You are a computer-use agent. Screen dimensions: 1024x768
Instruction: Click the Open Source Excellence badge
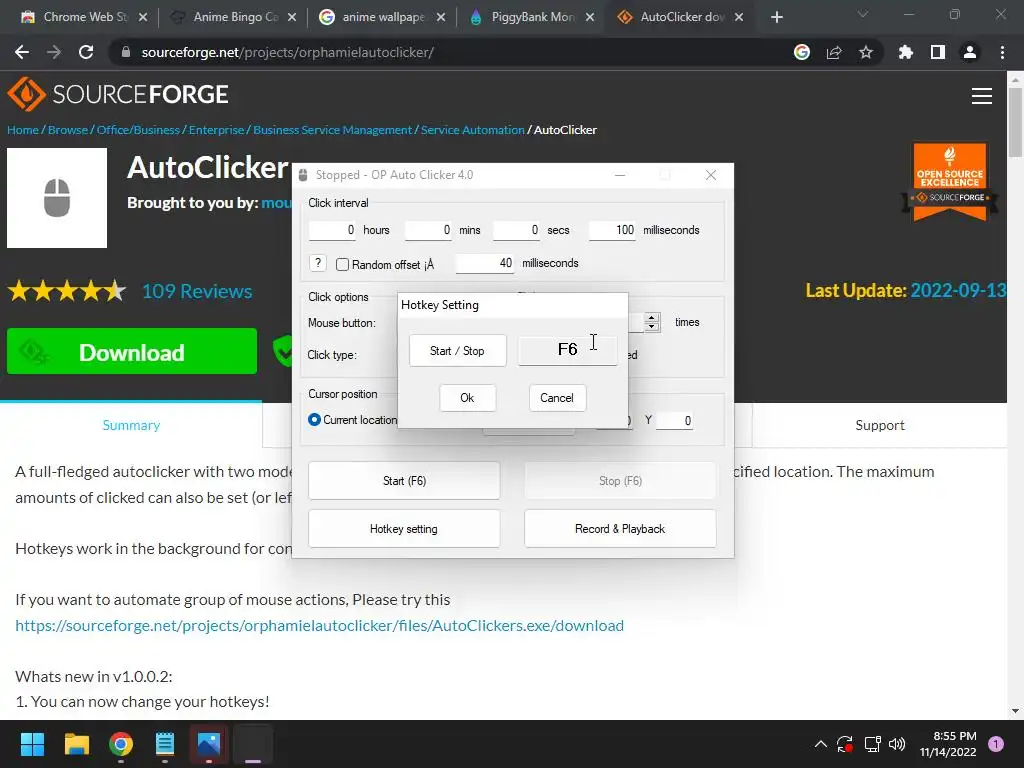click(x=950, y=181)
